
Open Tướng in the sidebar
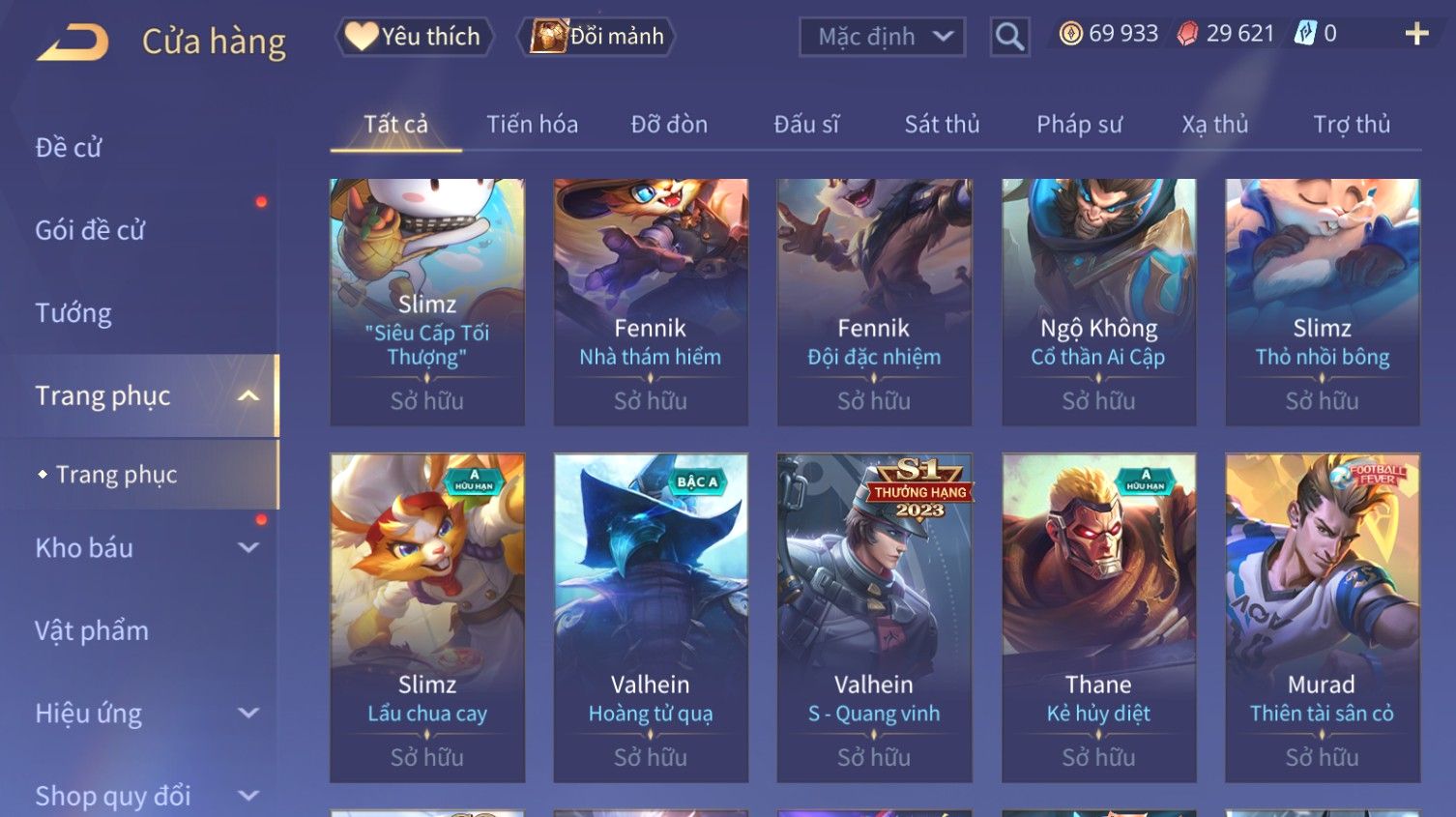tap(73, 313)
